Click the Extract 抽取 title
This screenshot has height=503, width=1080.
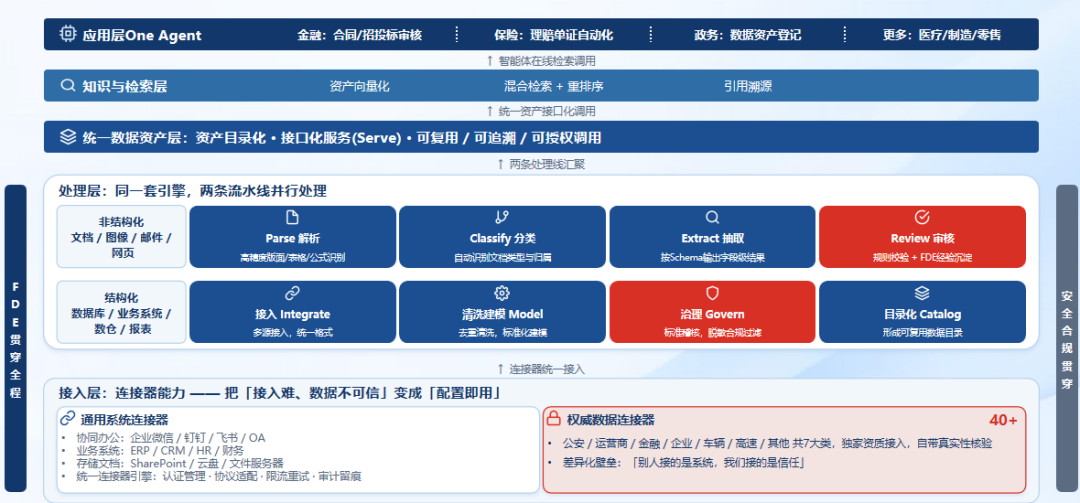coord(712,238)
